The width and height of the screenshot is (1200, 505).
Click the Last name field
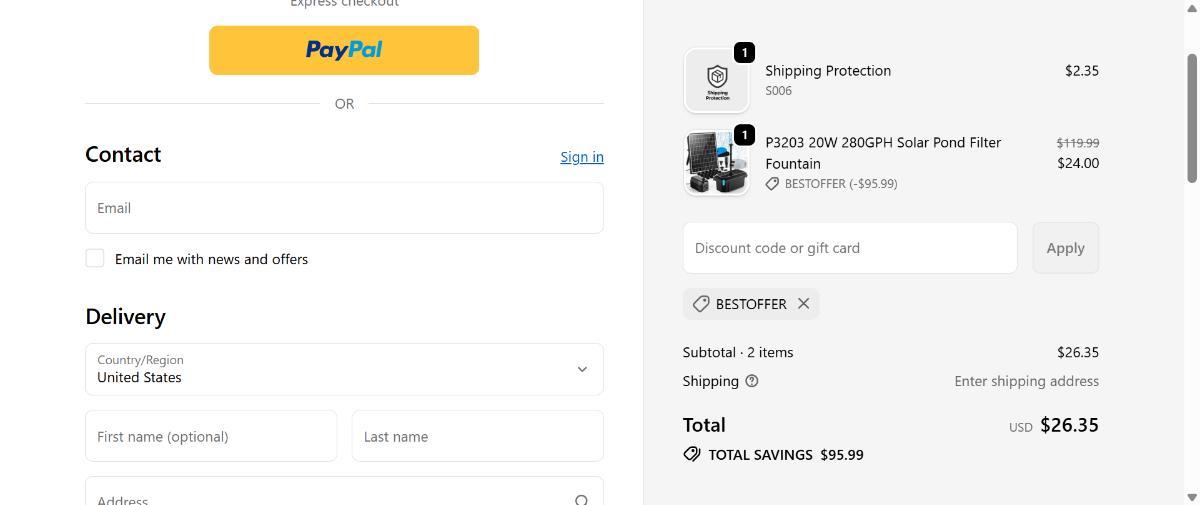point(477,436)
